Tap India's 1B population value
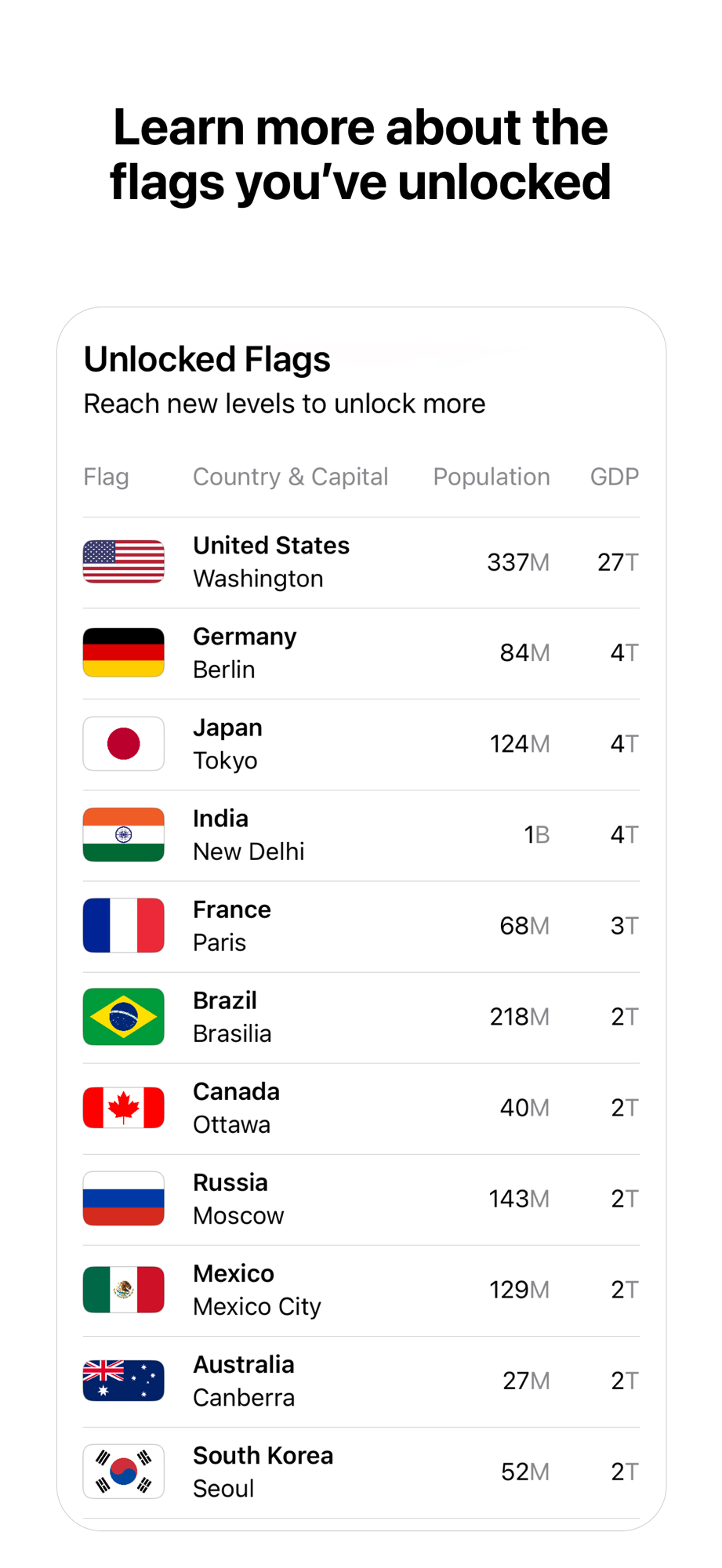 click(x=536, y=835)
